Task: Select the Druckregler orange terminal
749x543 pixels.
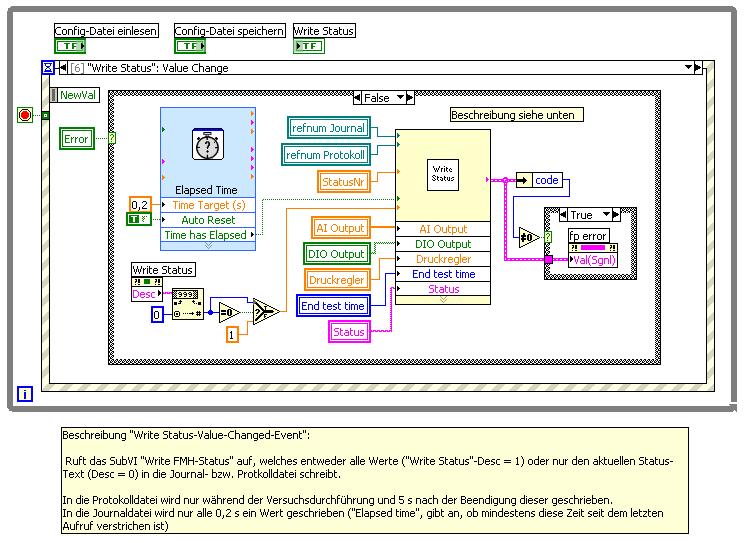Action: point(337,280)
